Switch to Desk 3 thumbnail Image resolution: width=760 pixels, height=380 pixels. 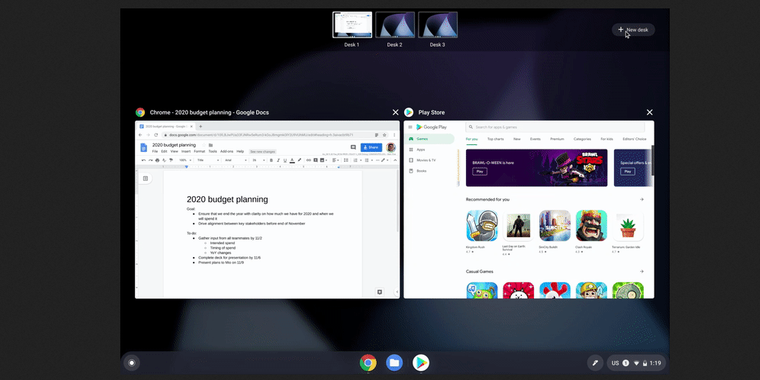pos(437,25)
